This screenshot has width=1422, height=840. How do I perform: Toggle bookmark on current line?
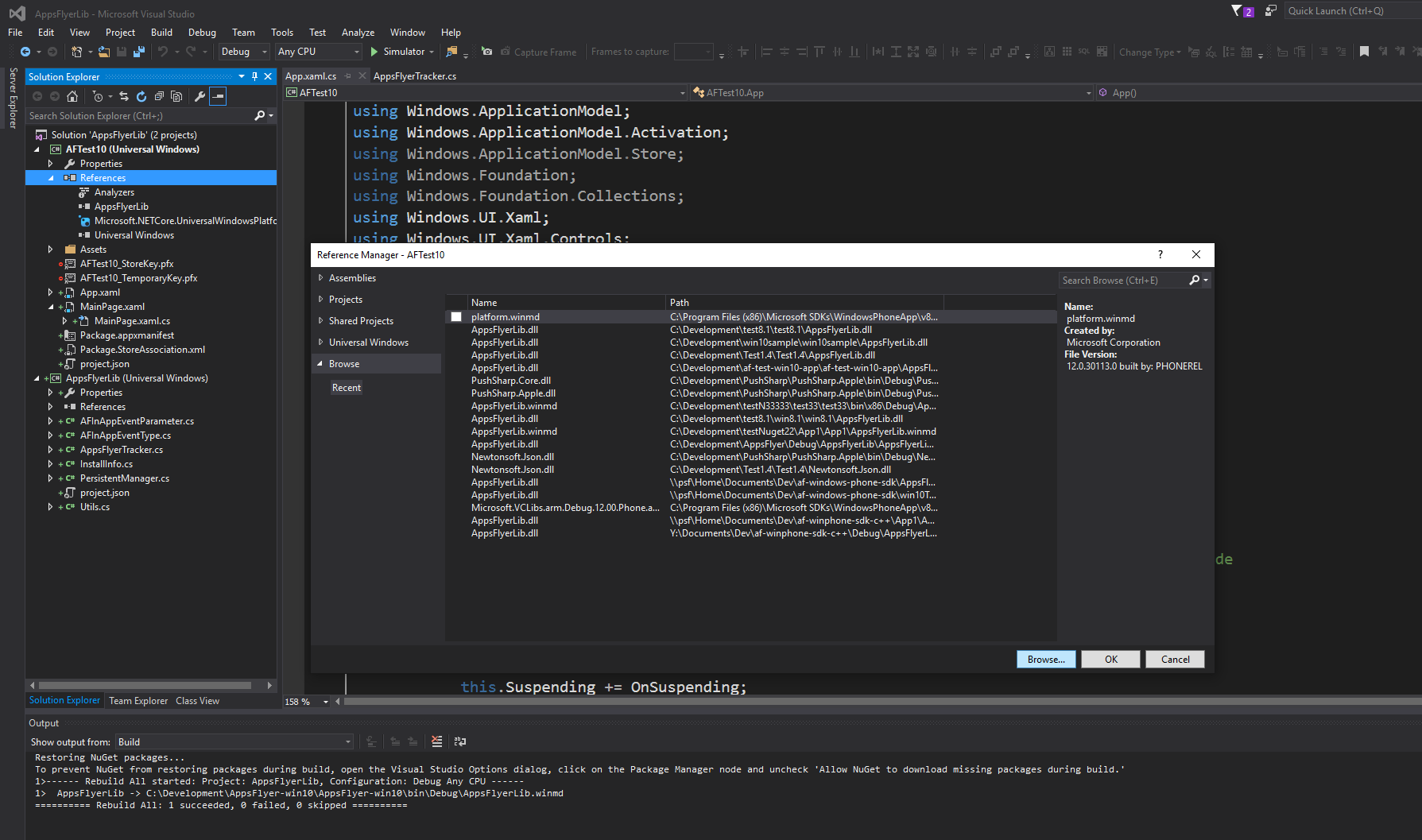pyautogui.click(x=1364, y=52)
